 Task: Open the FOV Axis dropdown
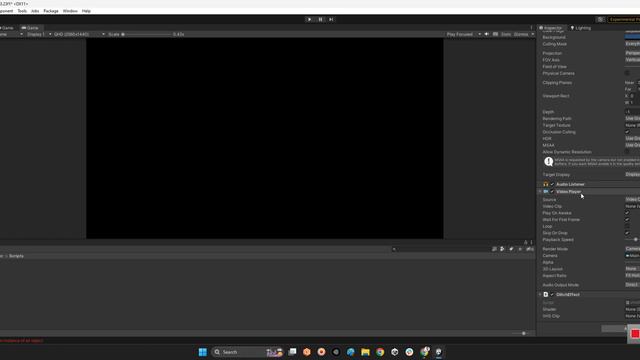pos(632,60)
